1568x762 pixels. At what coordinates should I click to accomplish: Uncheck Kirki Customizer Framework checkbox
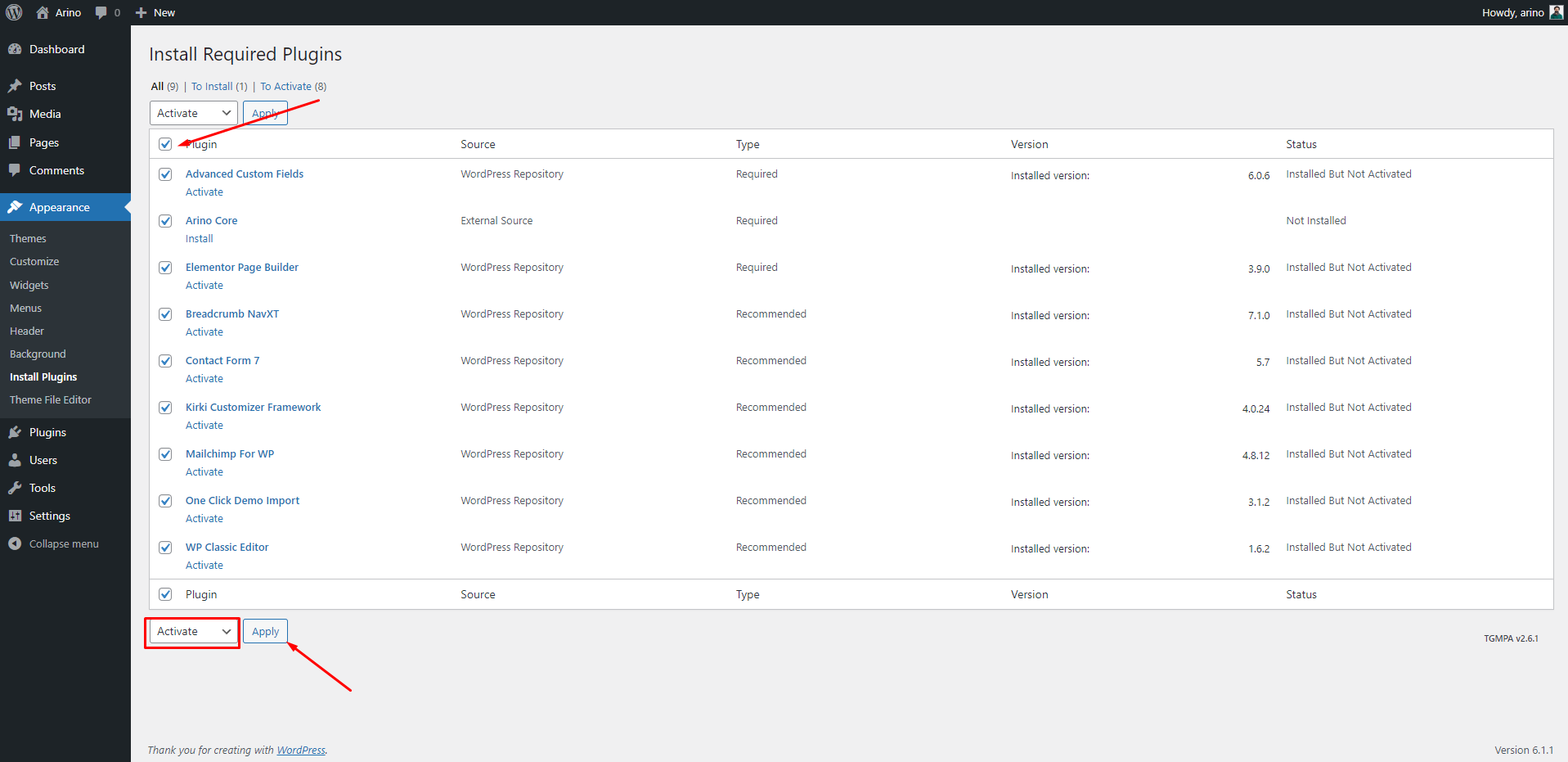(165, 408)
